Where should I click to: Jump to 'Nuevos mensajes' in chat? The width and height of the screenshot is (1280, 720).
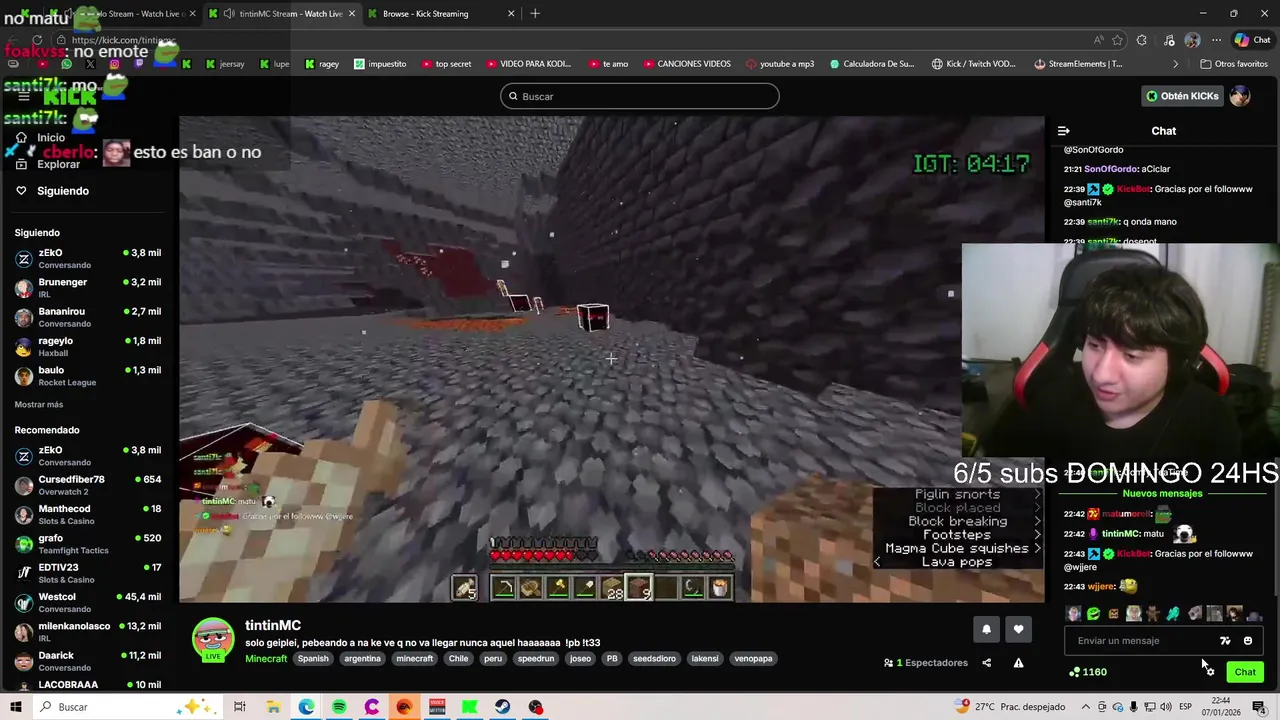pos(1162,493)
